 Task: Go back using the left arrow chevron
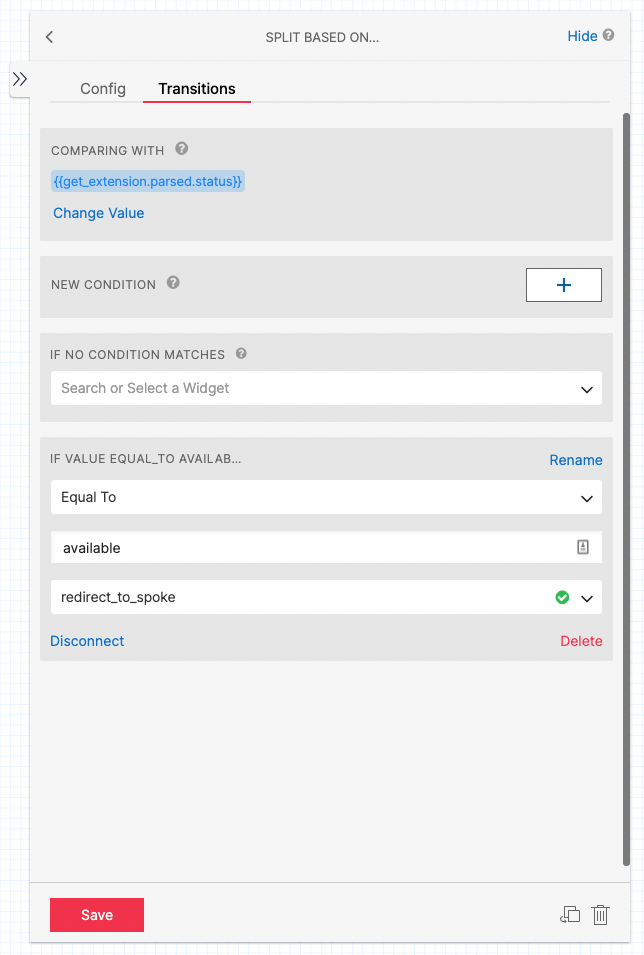coord(49,36)
